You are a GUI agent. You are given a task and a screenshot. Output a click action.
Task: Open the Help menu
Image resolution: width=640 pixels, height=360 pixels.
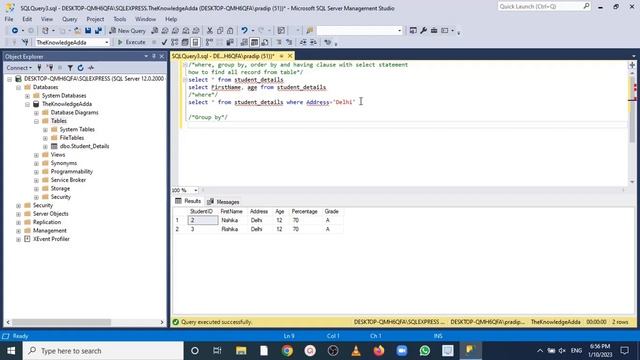click(x=171, y=19)
